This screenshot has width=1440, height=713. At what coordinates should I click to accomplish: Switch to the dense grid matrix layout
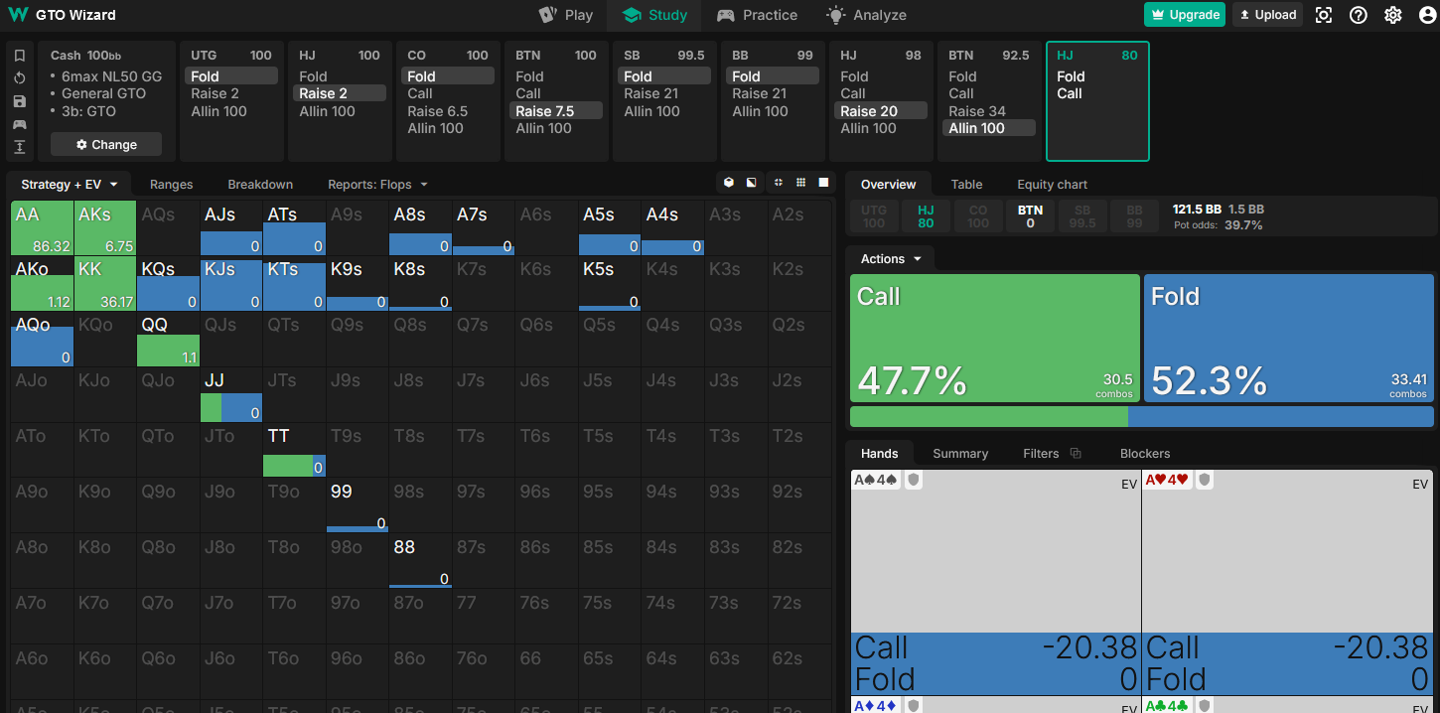point(801,183)
